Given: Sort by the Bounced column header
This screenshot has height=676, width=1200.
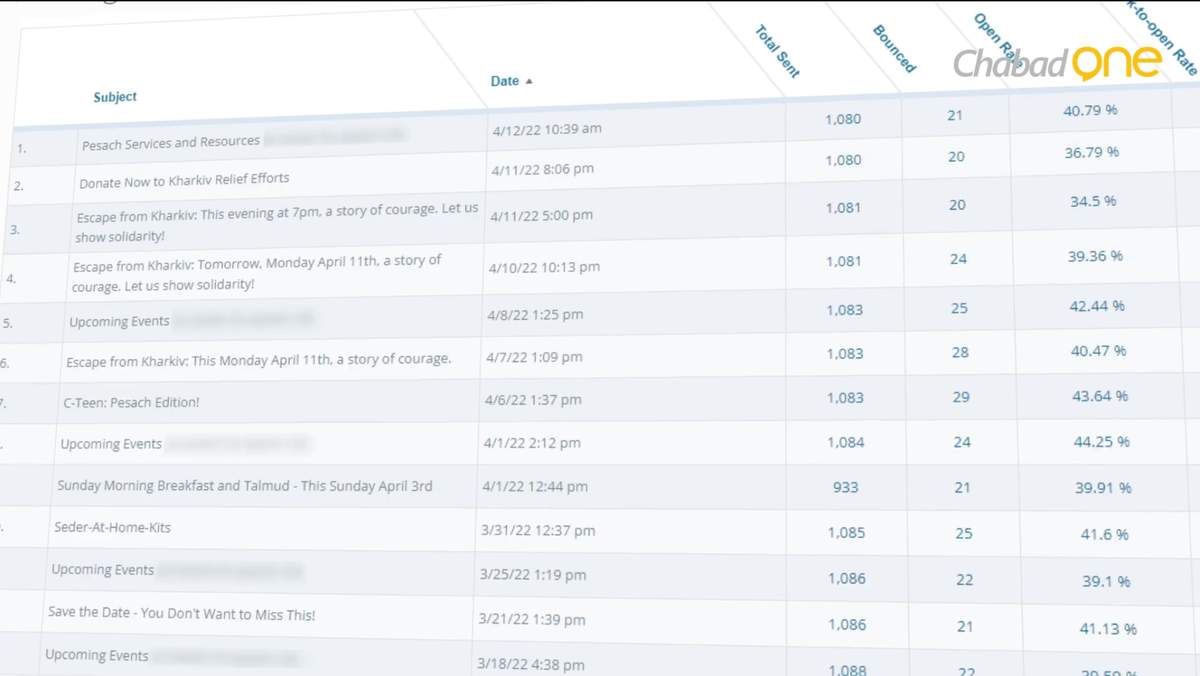Looking at the screenshot, I should pos(894,49).
